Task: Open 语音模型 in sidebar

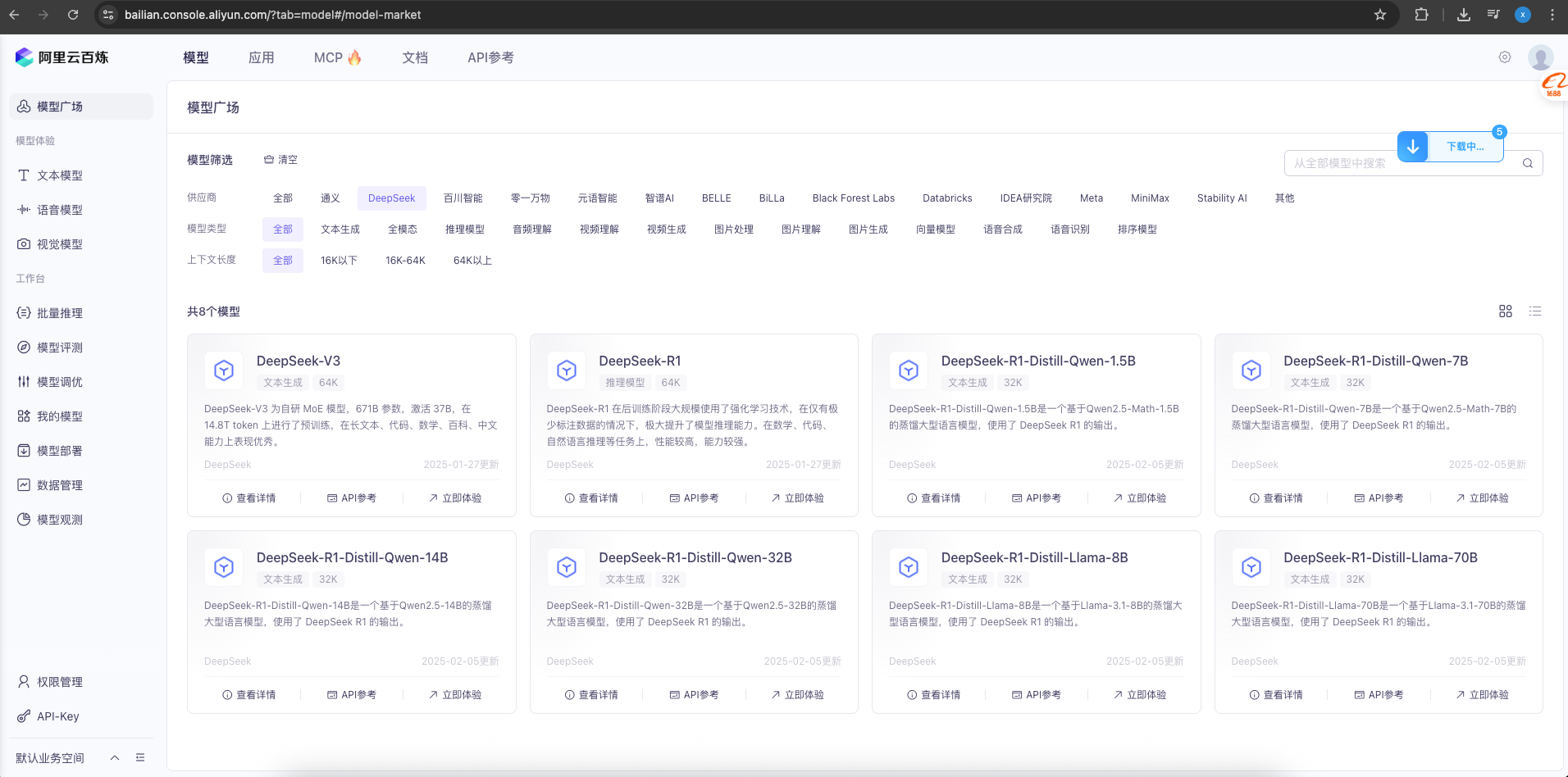Action: click(81, 210)
